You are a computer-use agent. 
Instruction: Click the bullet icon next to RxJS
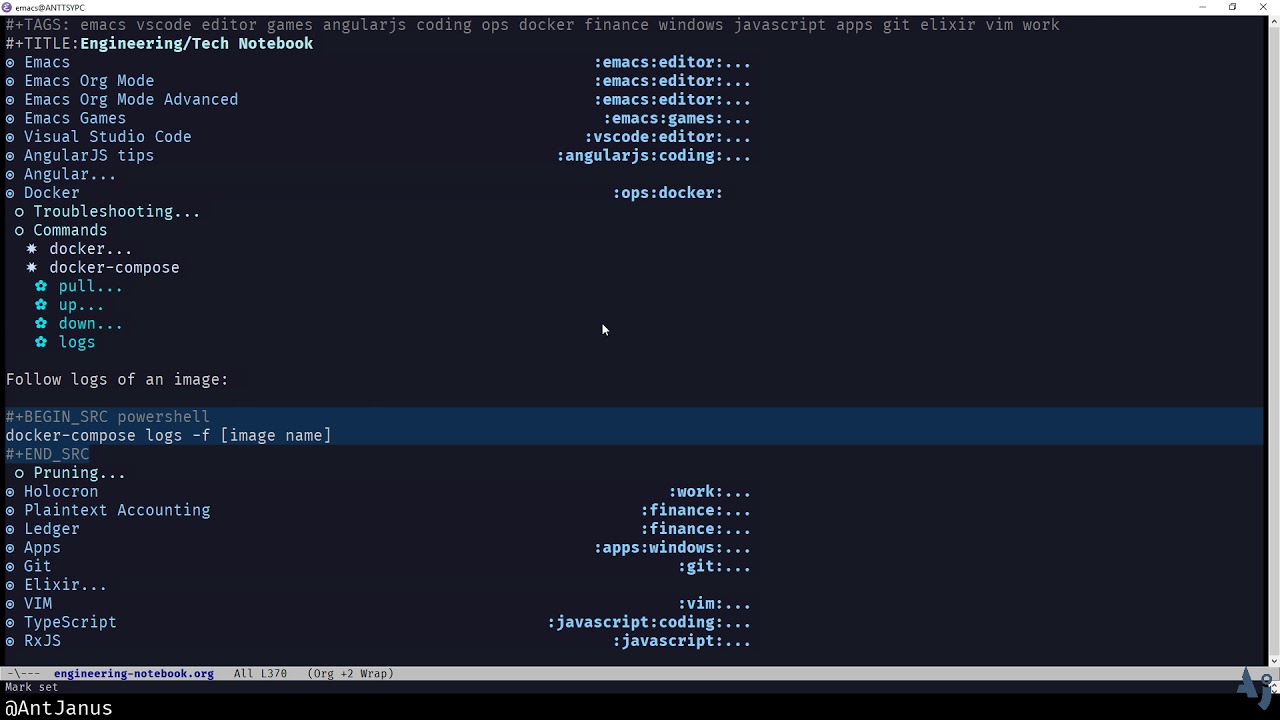pos(10,641)
